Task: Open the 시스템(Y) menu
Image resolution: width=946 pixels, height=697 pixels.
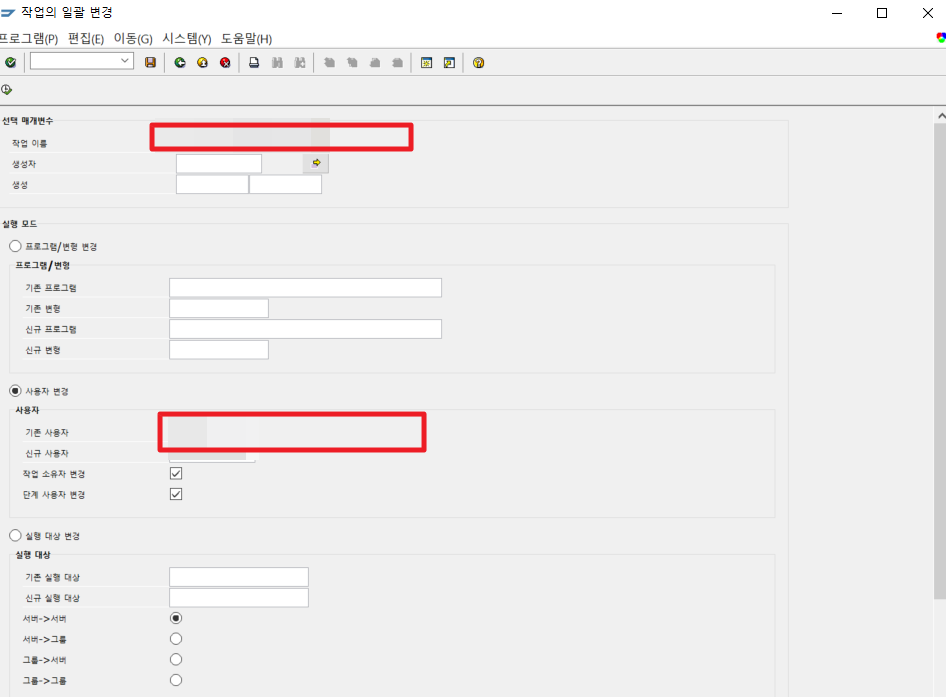Action: click(187, 39)
